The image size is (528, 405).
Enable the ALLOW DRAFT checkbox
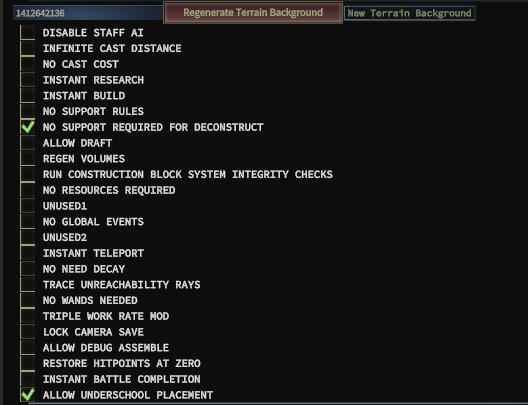point(28,143)
